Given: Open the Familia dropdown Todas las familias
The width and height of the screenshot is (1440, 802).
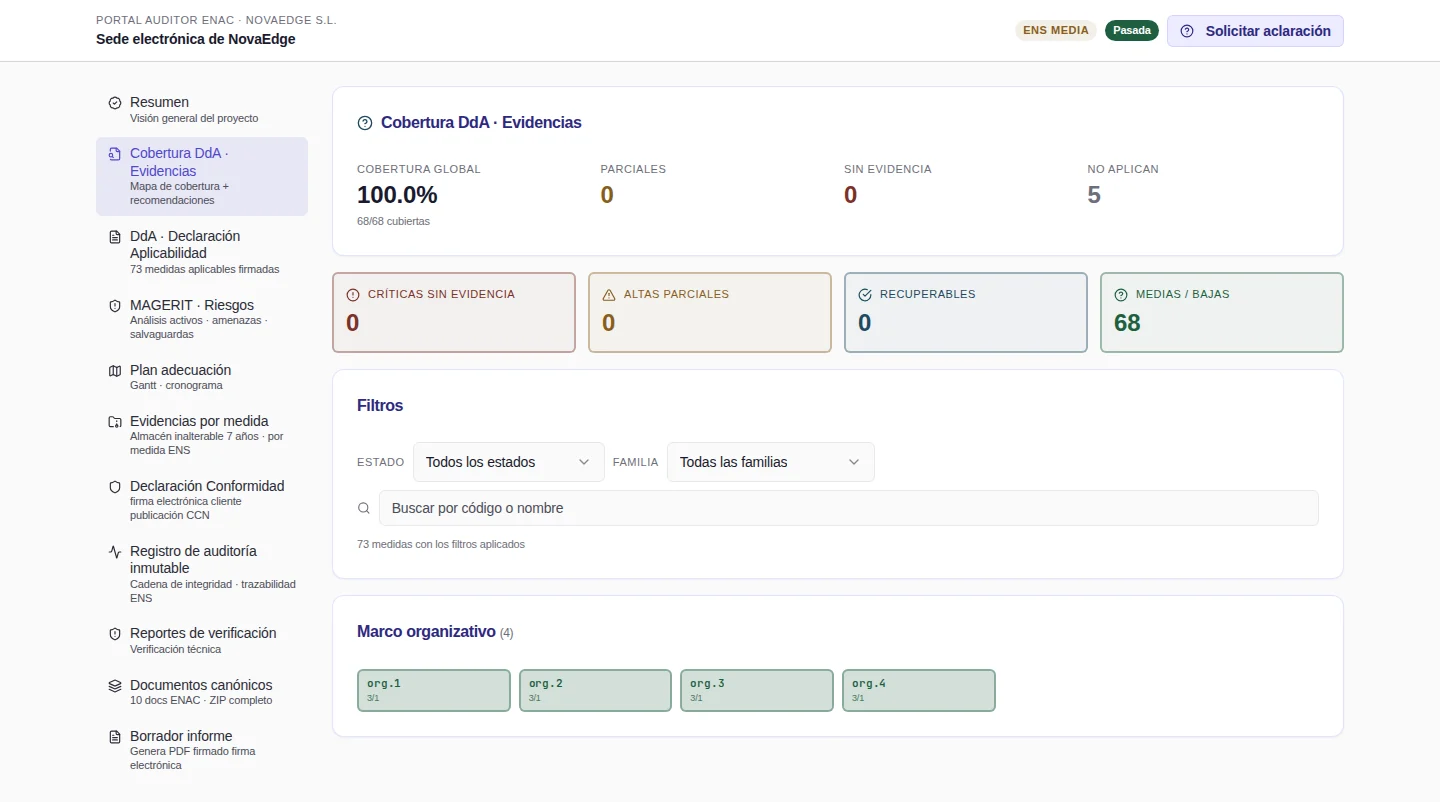Looking at the screenshot, I should 771,462.
